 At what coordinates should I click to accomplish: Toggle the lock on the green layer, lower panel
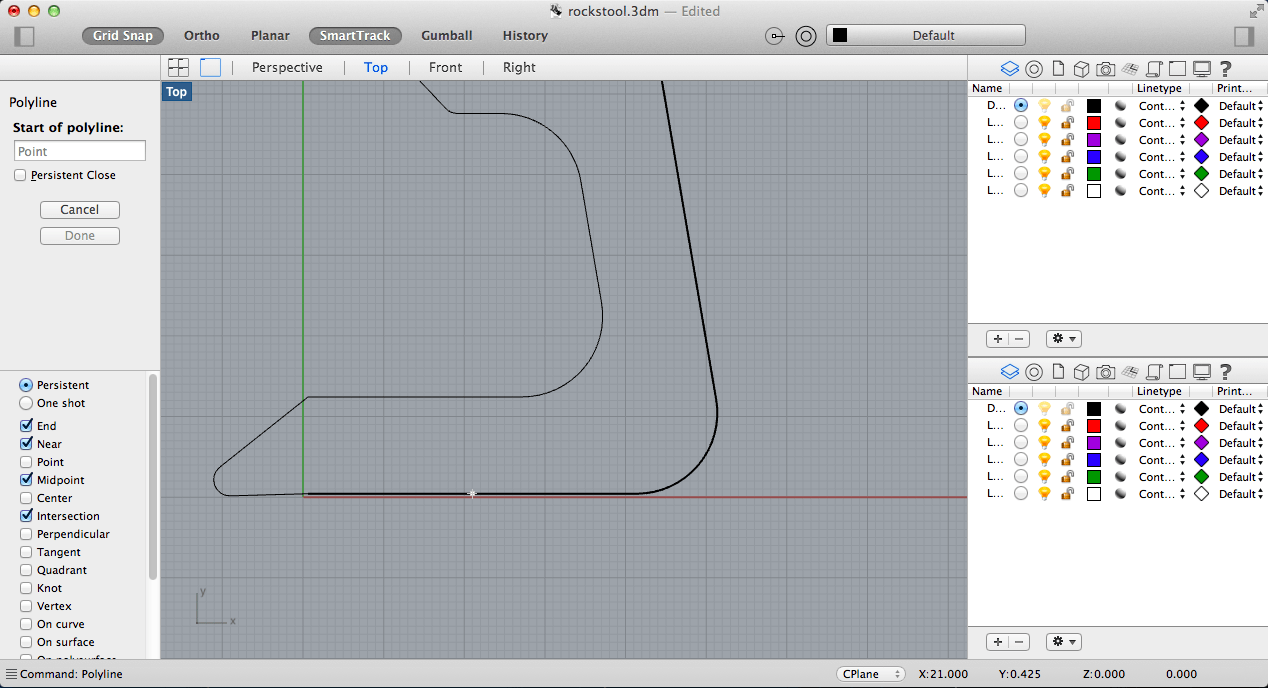tap(1068, 477)
